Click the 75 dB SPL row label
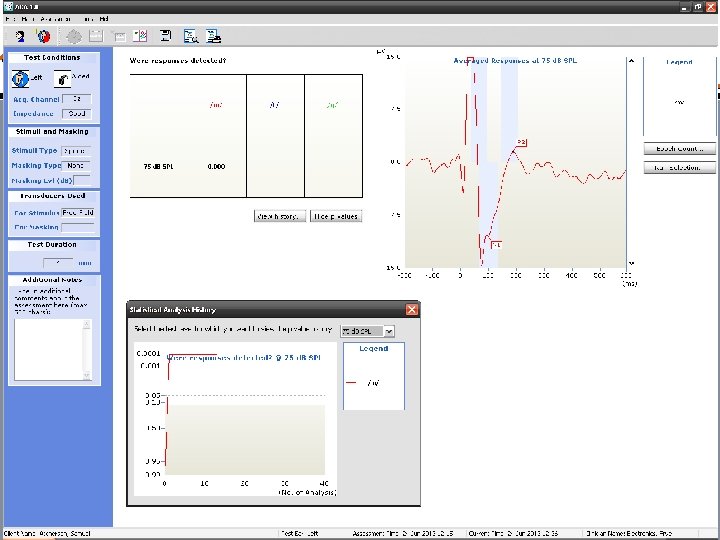 pyautogui.click(x=158, y=167)
